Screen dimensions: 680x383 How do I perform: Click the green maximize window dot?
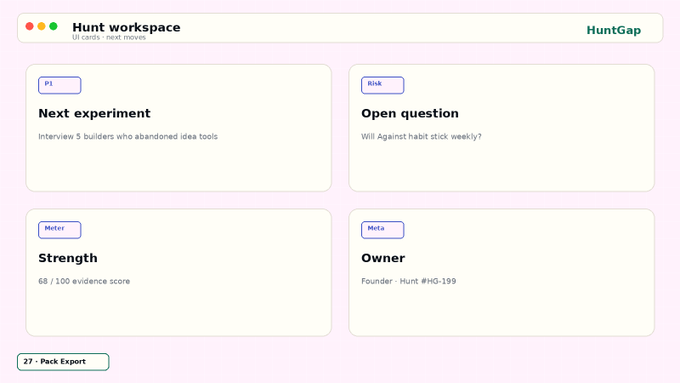tap(53, 26)
